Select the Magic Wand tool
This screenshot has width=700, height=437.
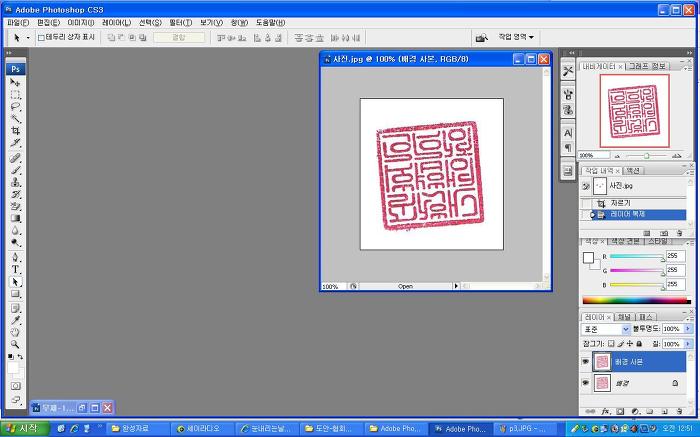pos(15,119)
